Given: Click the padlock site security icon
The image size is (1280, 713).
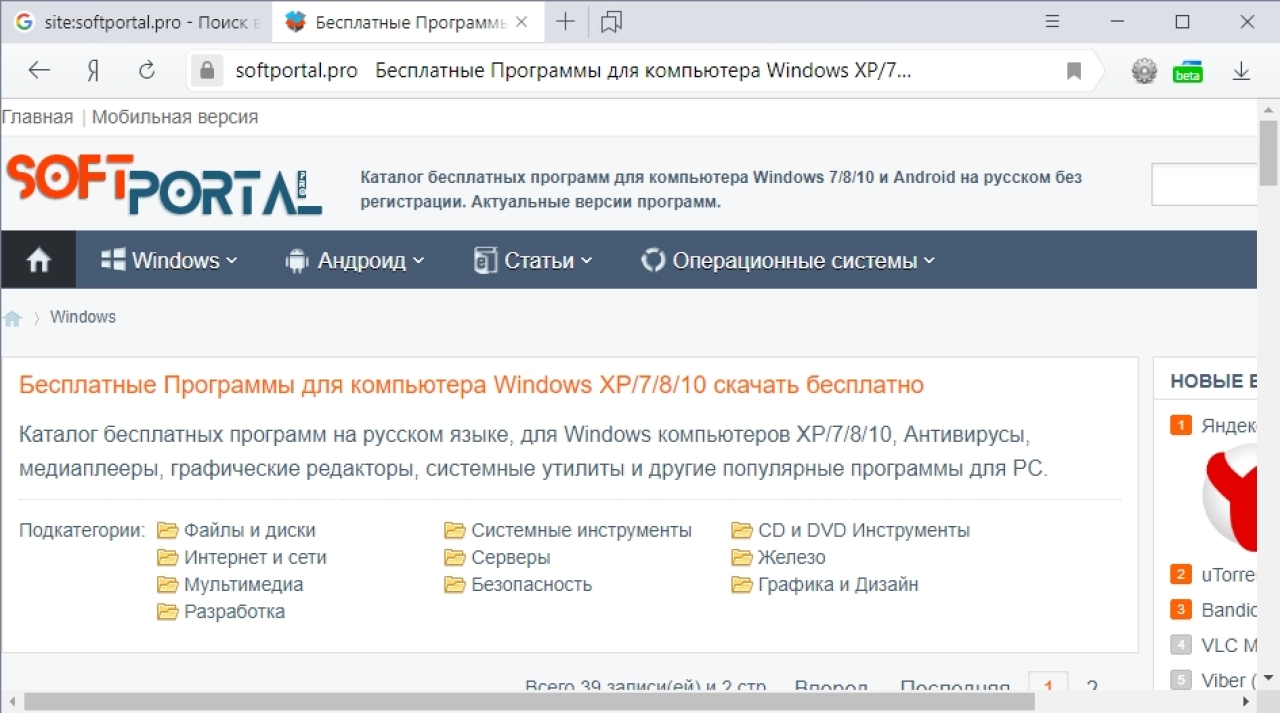Looking at the screenshot, I should coord(207,71).
